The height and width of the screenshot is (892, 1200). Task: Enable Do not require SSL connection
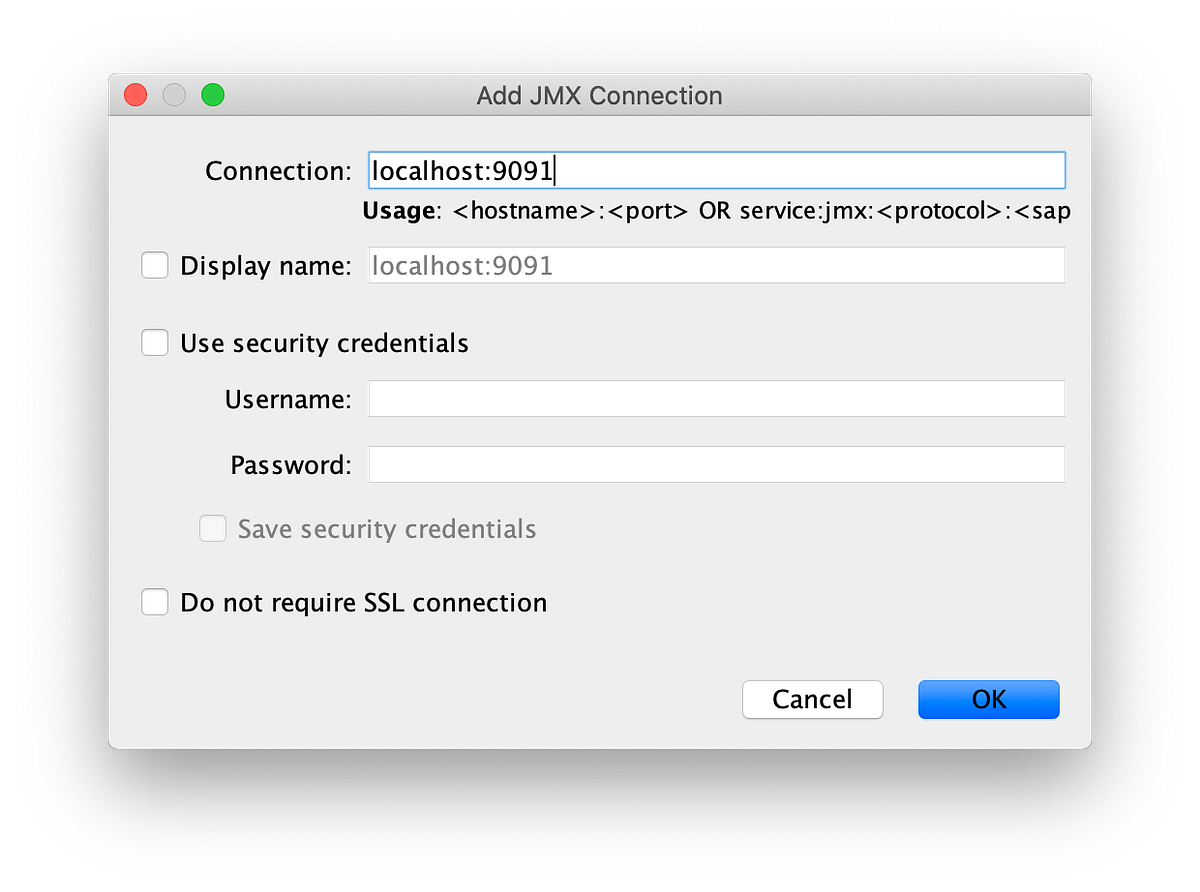pyautogui.click(x=154, y=602)
